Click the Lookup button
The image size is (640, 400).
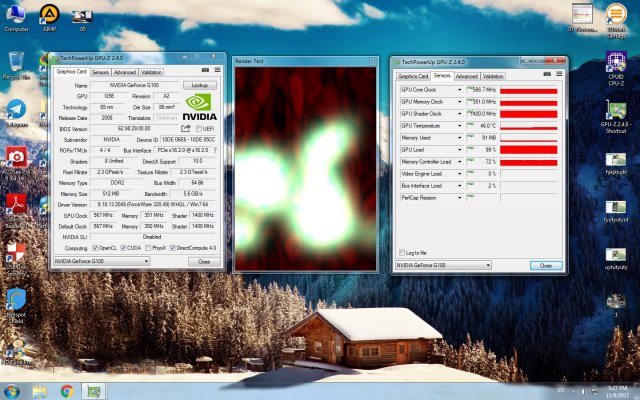click(200, 85)
